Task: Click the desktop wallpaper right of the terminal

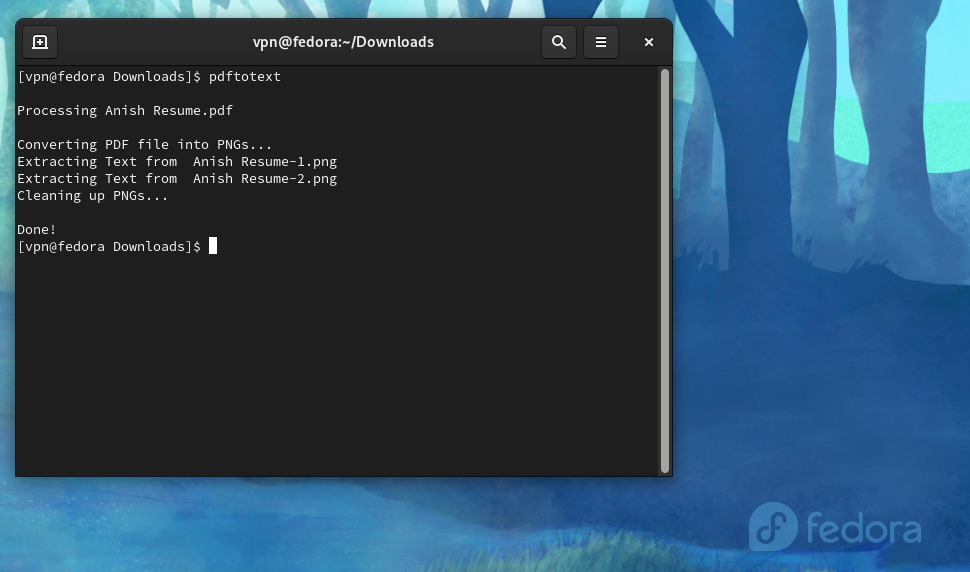Action: click(820, 300)
